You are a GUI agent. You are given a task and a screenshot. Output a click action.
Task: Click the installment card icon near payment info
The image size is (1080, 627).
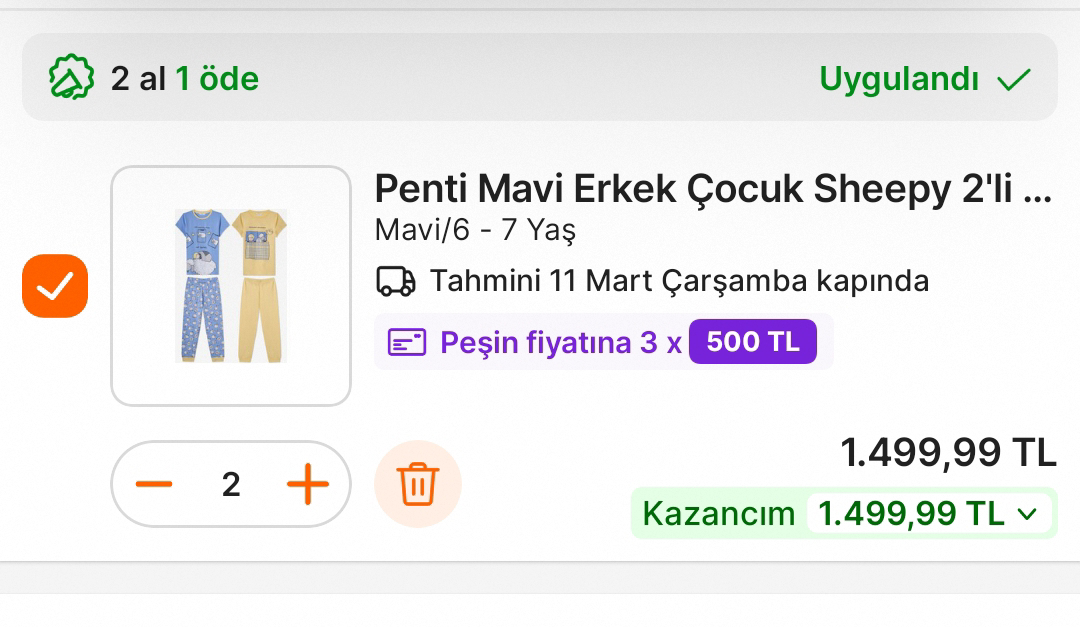click(406, 341)
